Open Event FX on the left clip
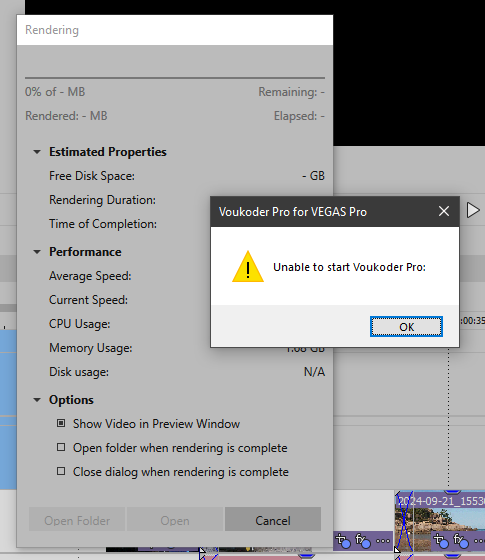Screen dimensions: 485x560 click(x=362, y=540)
